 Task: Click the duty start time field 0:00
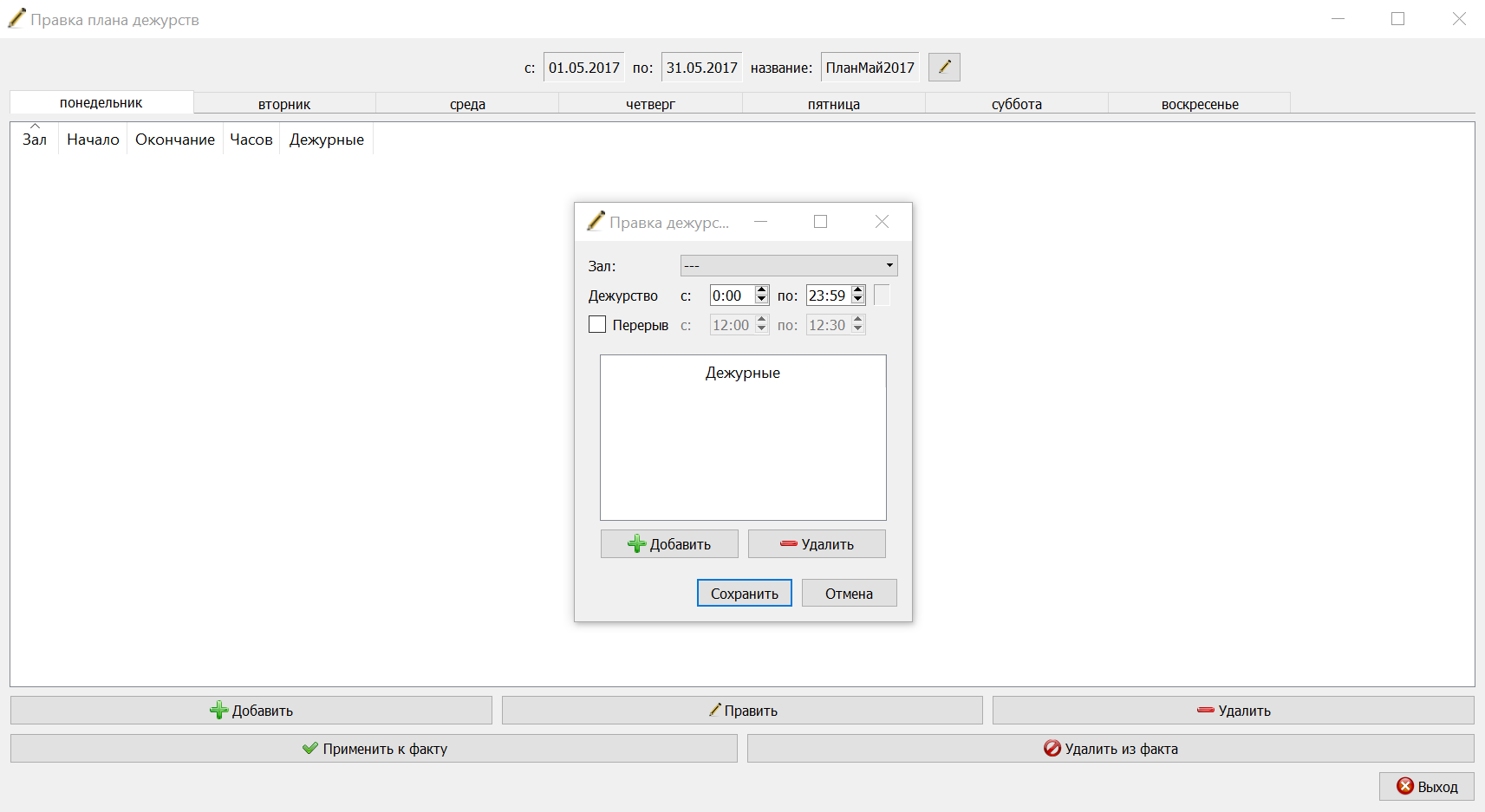(x=732, y=296)
